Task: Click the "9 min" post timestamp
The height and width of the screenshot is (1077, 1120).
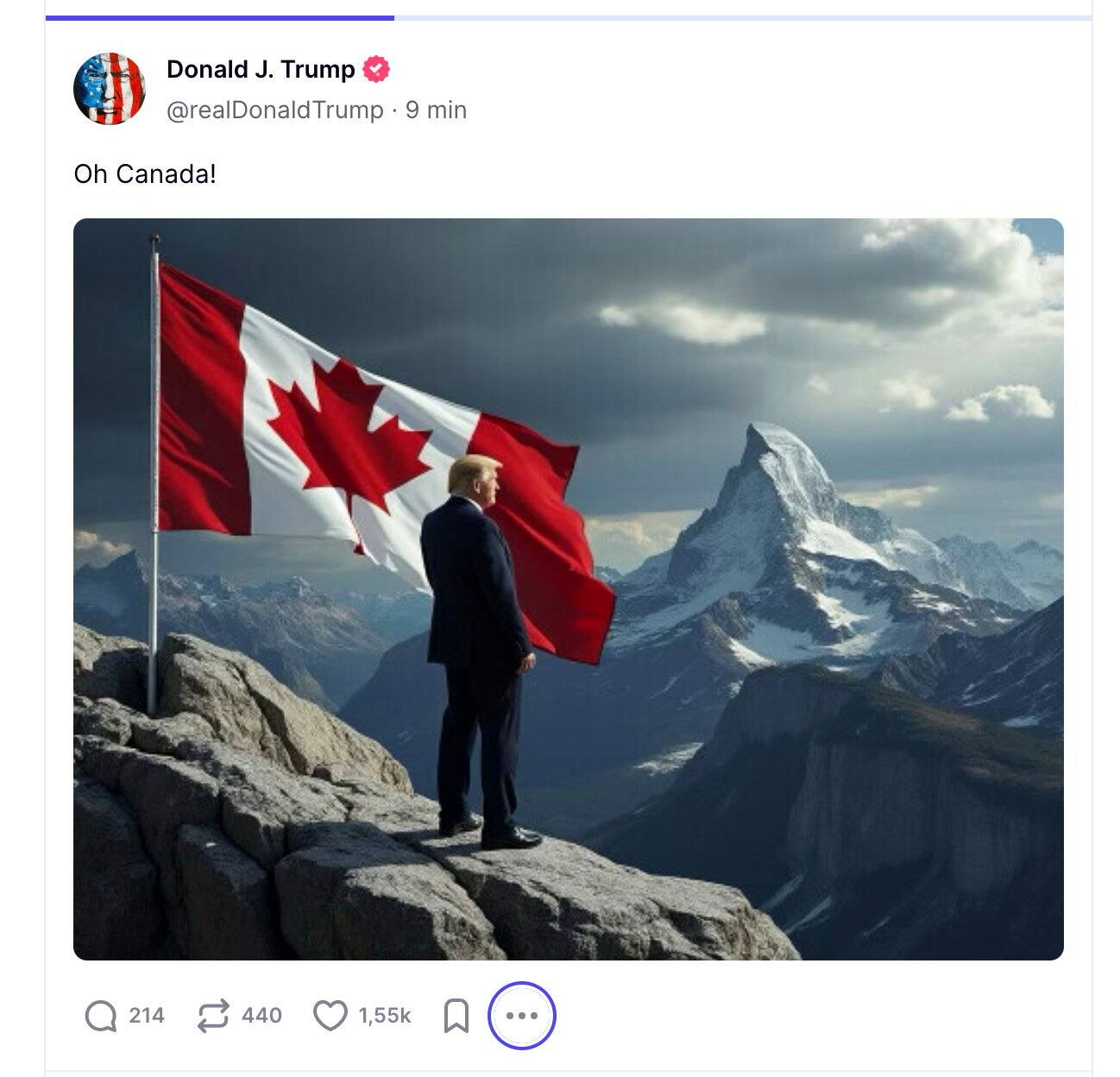Action: pos(436,110)
